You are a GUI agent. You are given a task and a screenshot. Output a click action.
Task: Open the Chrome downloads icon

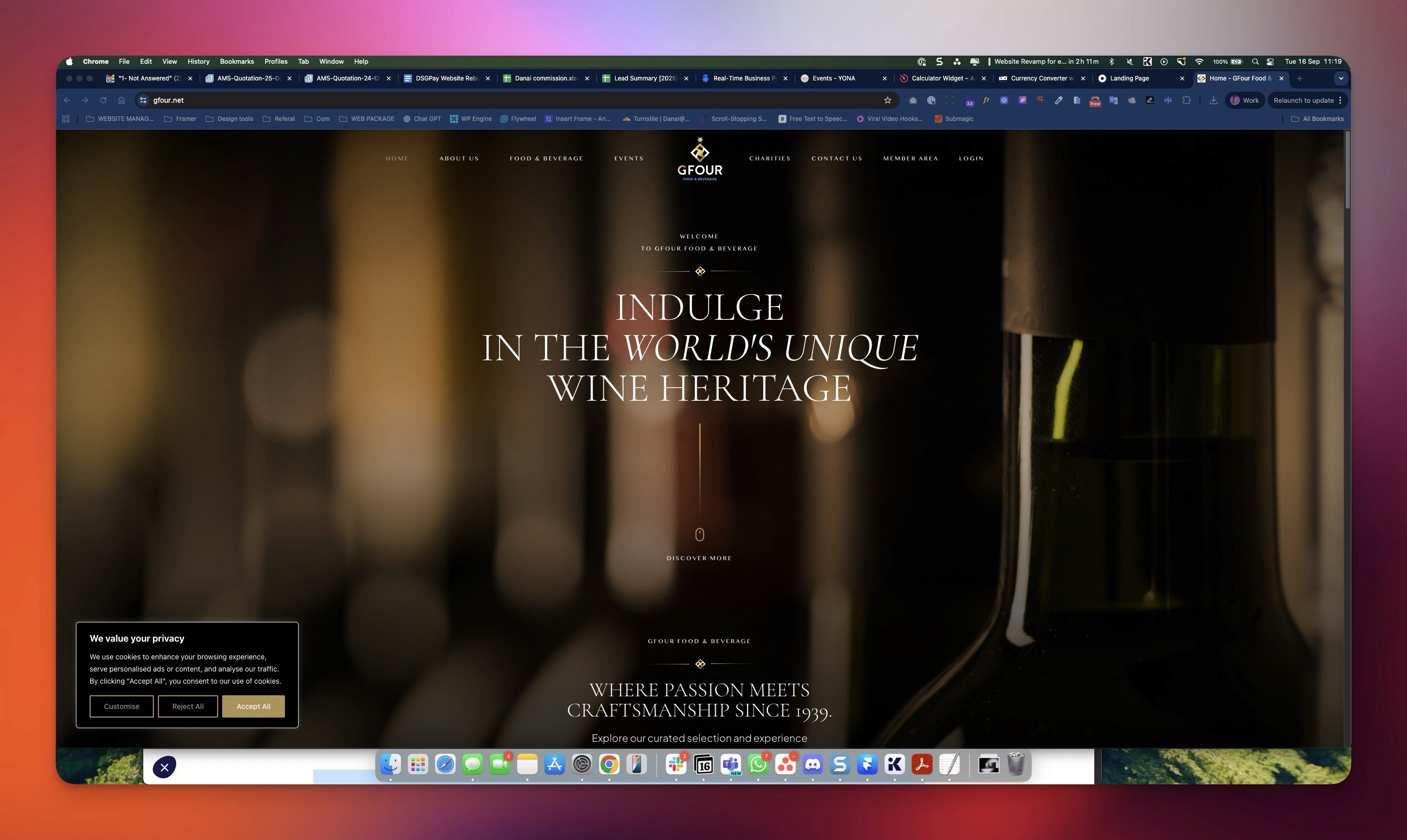[1214, 100]
